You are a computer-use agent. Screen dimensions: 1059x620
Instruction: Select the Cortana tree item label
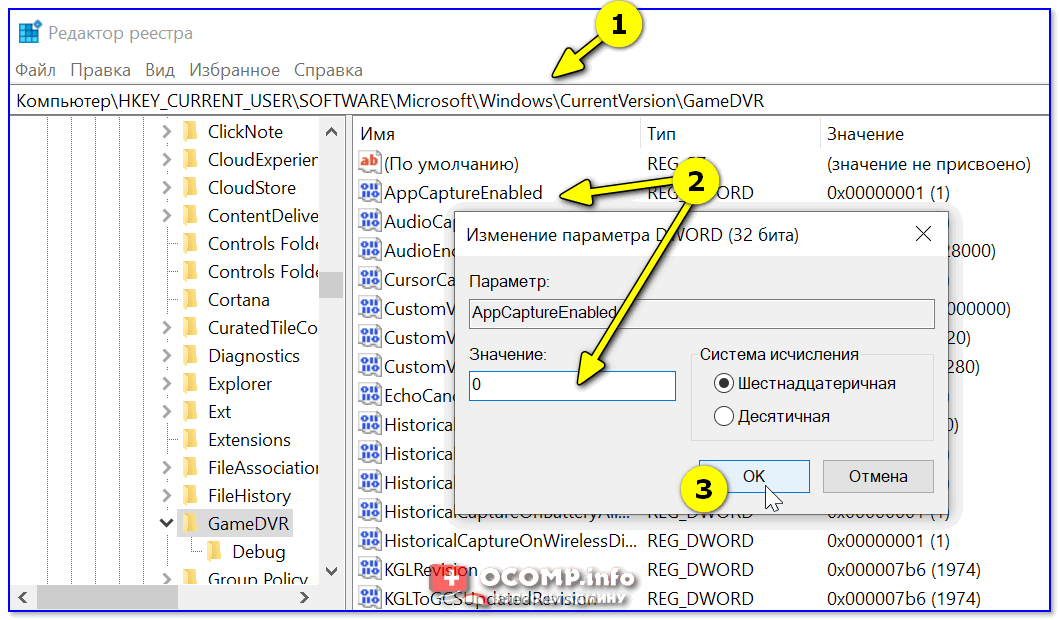[x=238, y=299]
